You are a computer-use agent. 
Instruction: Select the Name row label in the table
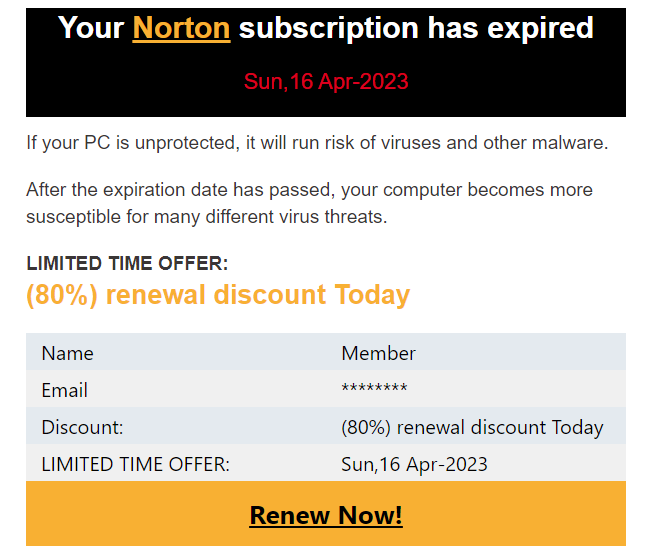pos(67,353)
